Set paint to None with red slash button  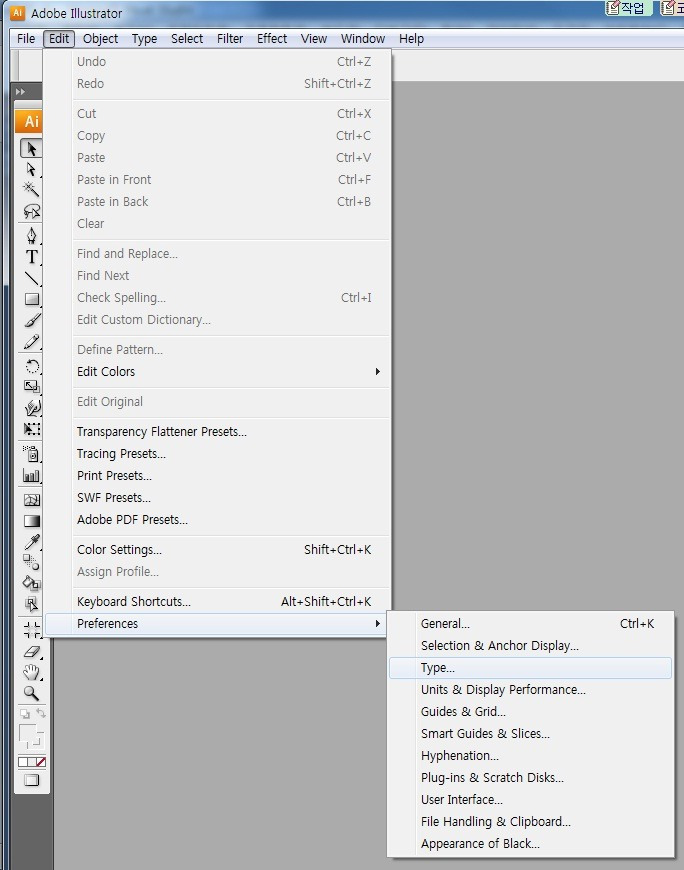(40, 762)
